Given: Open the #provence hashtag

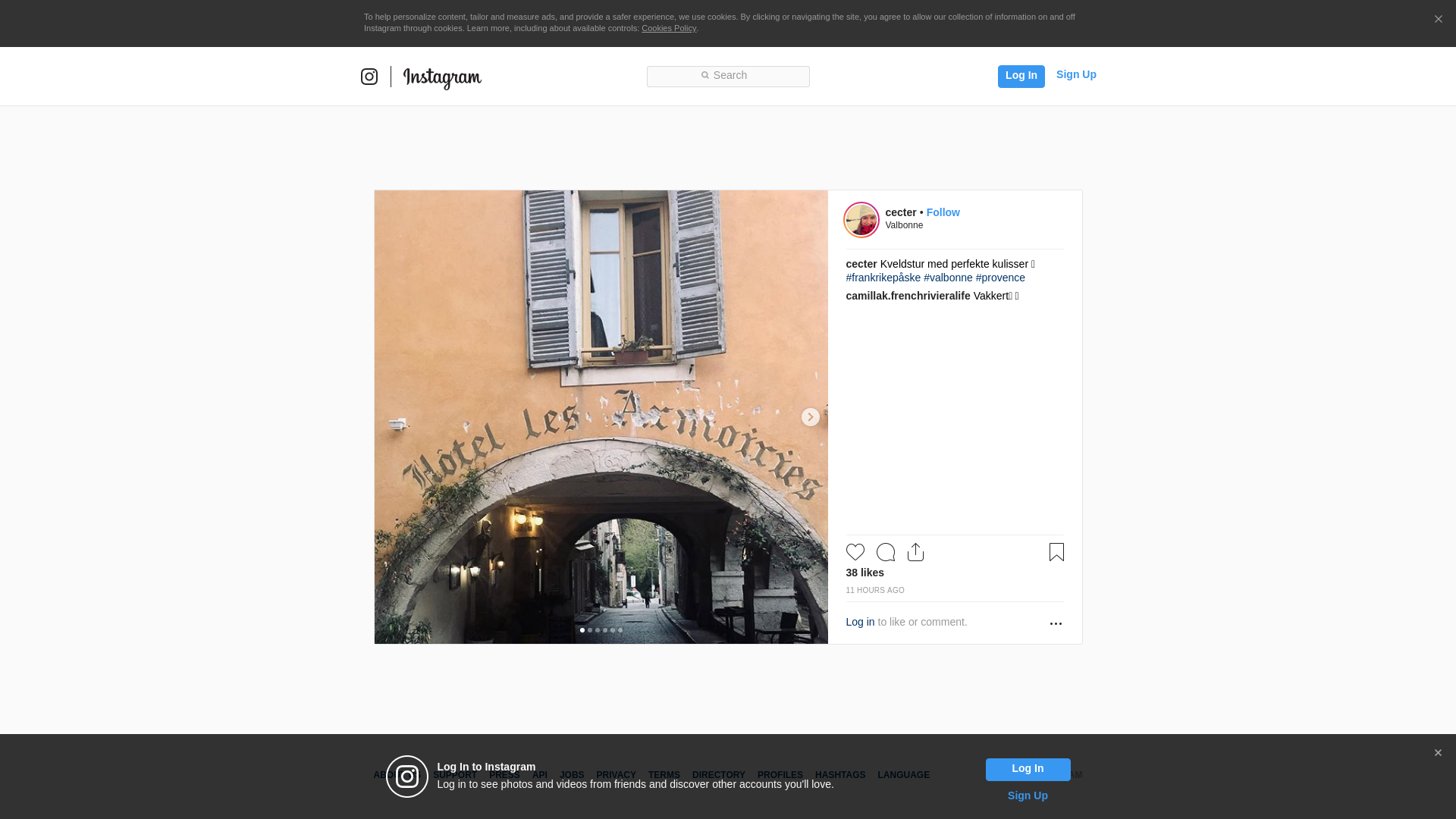Looking at the screenshot, I should [x=1000, y=278].
